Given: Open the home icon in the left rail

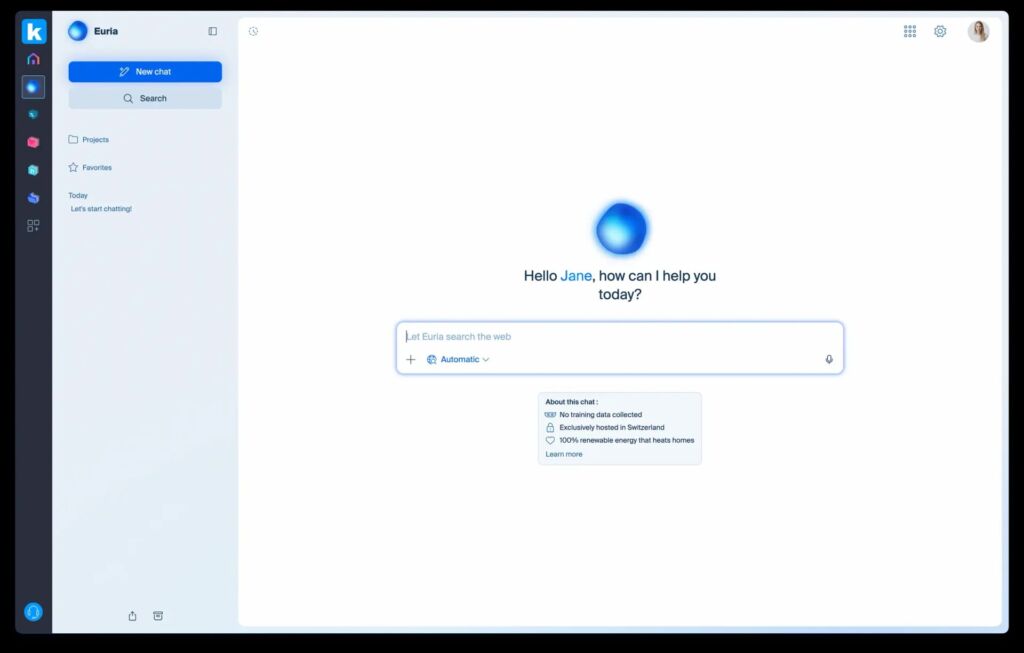Looking at the screenshot, I should pyautogui.click(x=33, y=59).
